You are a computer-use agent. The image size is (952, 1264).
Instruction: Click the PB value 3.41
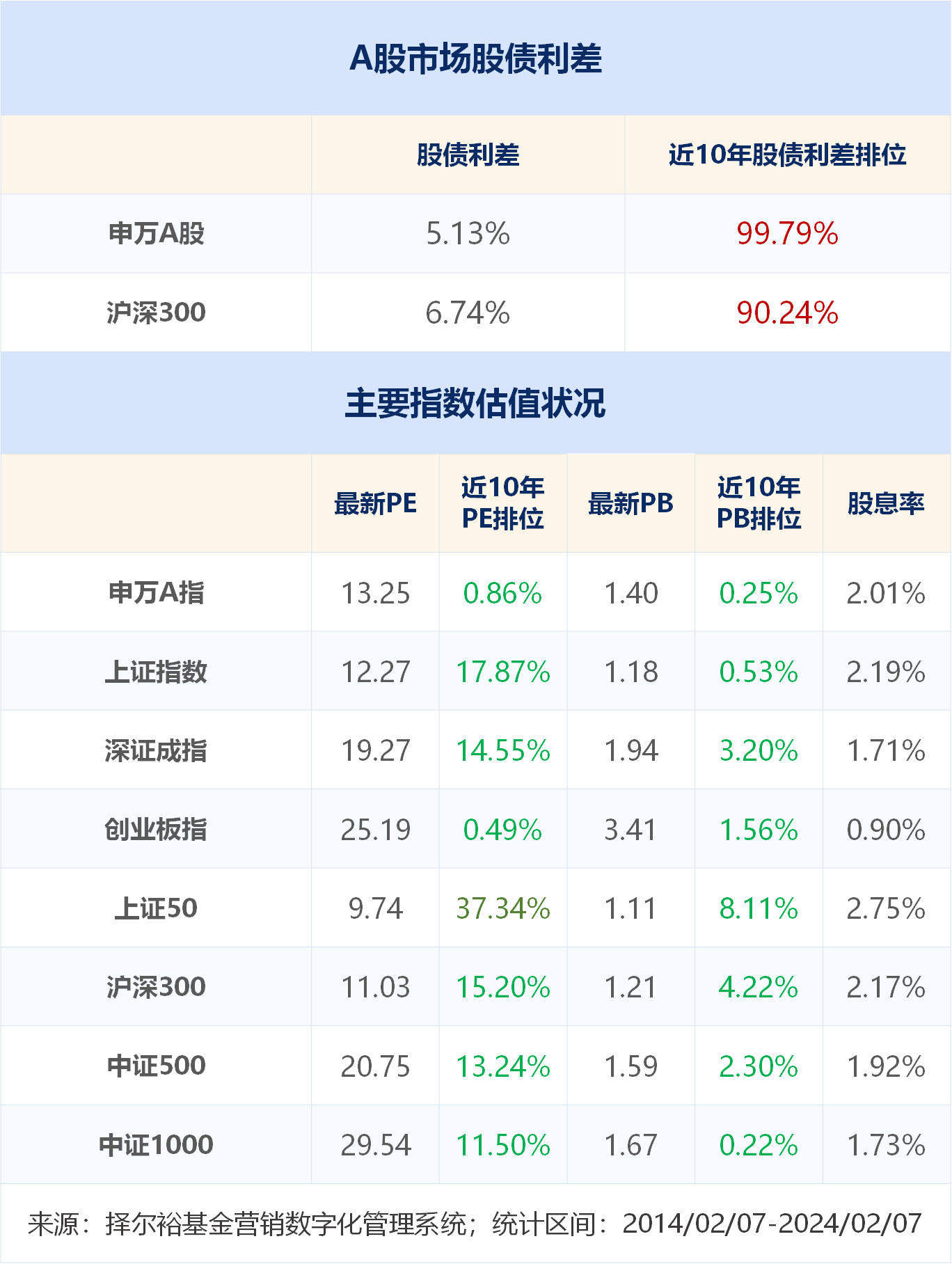click(631, 830)
